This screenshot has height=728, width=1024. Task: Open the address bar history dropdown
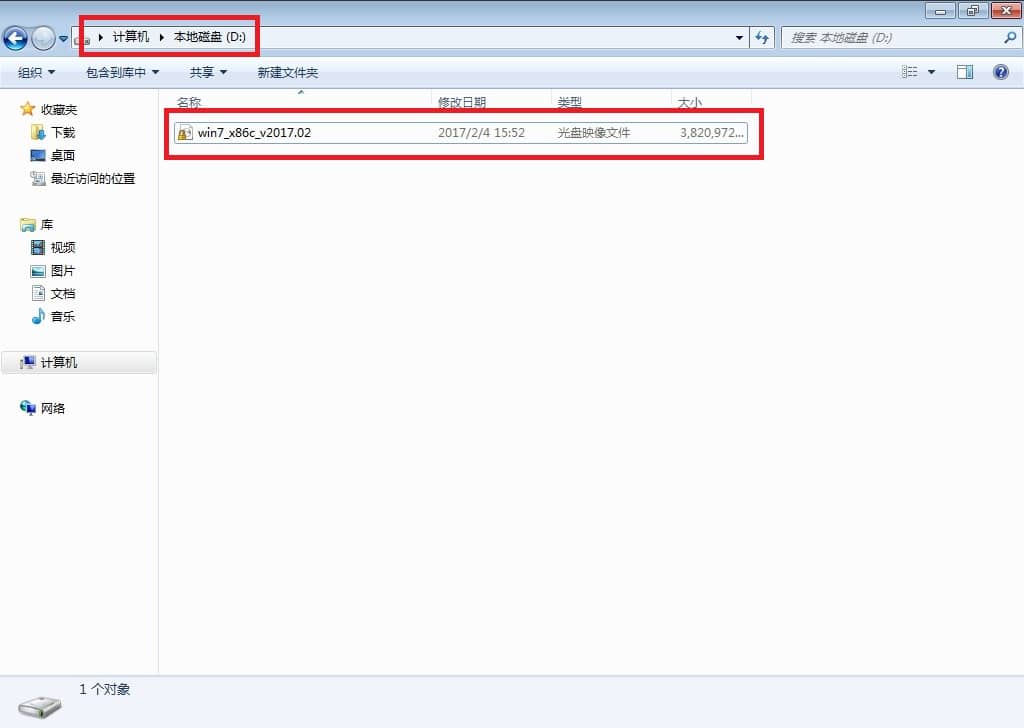coord(740,38)
